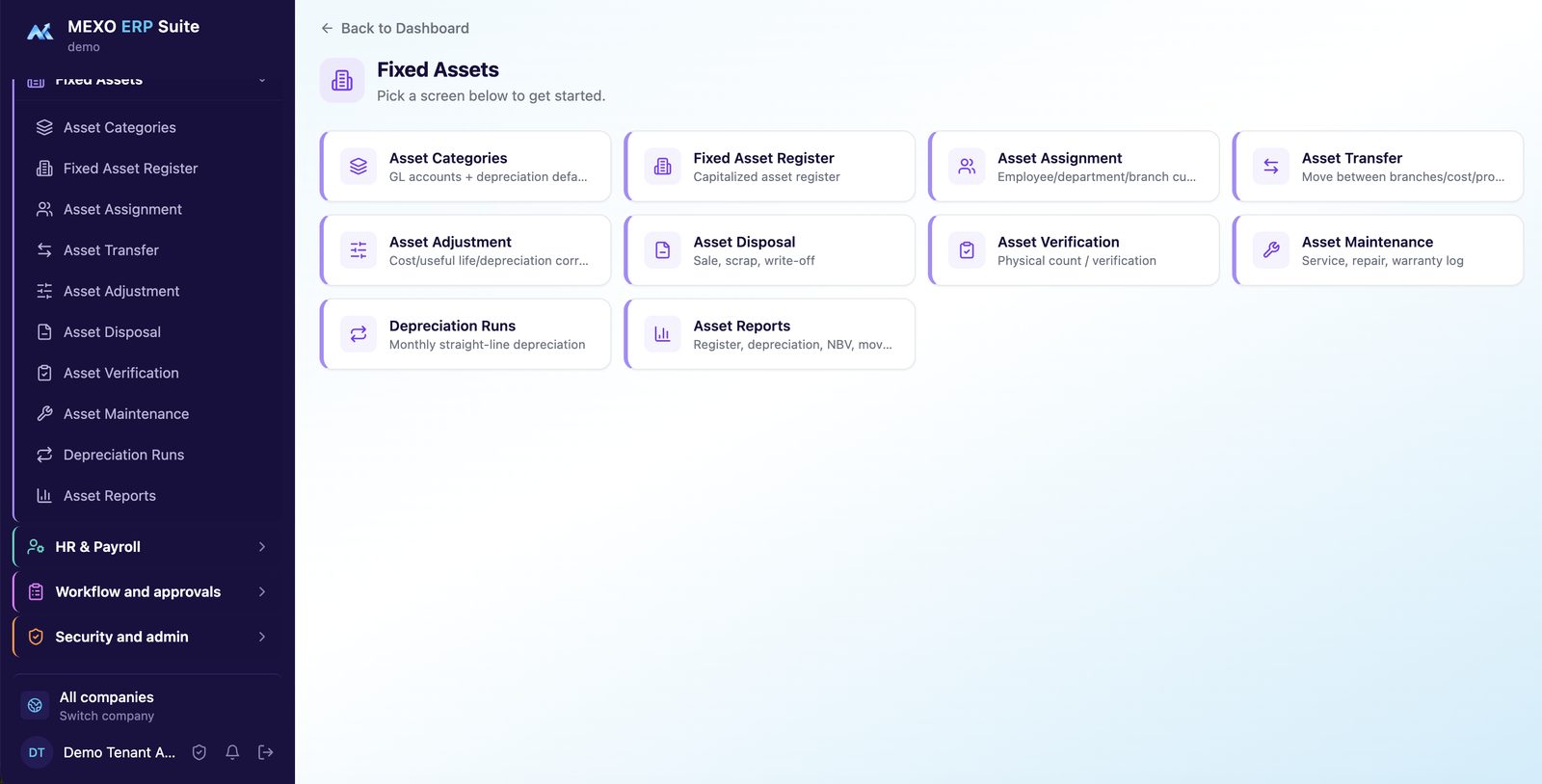Open the Asset Assignment card title

tap(1059, 158)
